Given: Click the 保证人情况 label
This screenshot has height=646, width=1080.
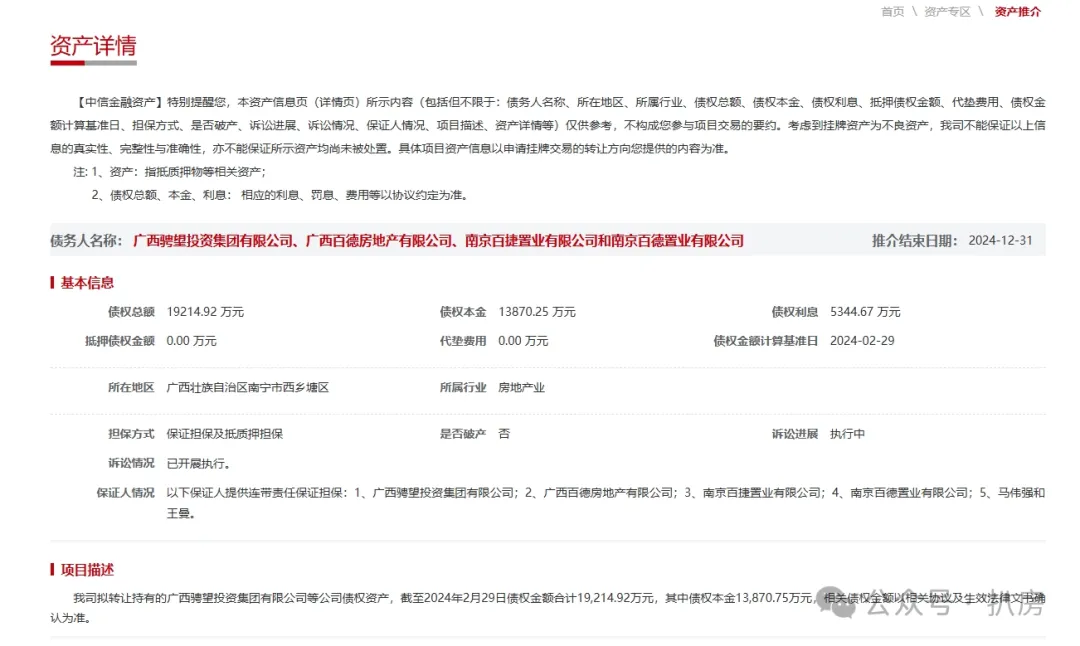Looking at the screenshot, I should (x=125, y=493).
